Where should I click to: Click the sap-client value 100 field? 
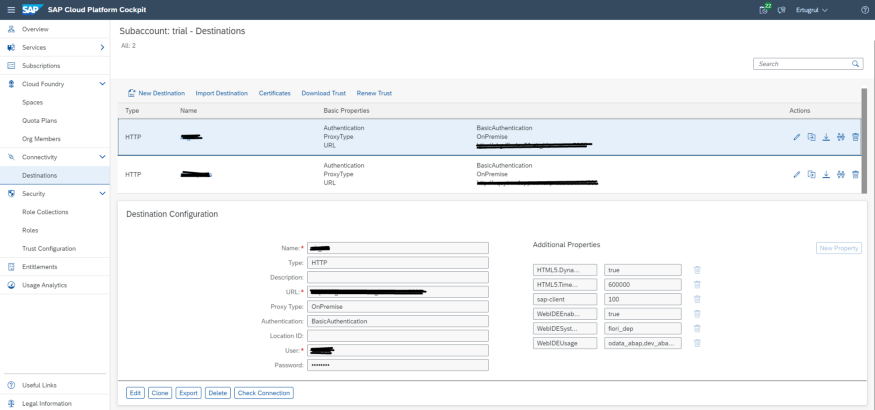pos(643,299)
